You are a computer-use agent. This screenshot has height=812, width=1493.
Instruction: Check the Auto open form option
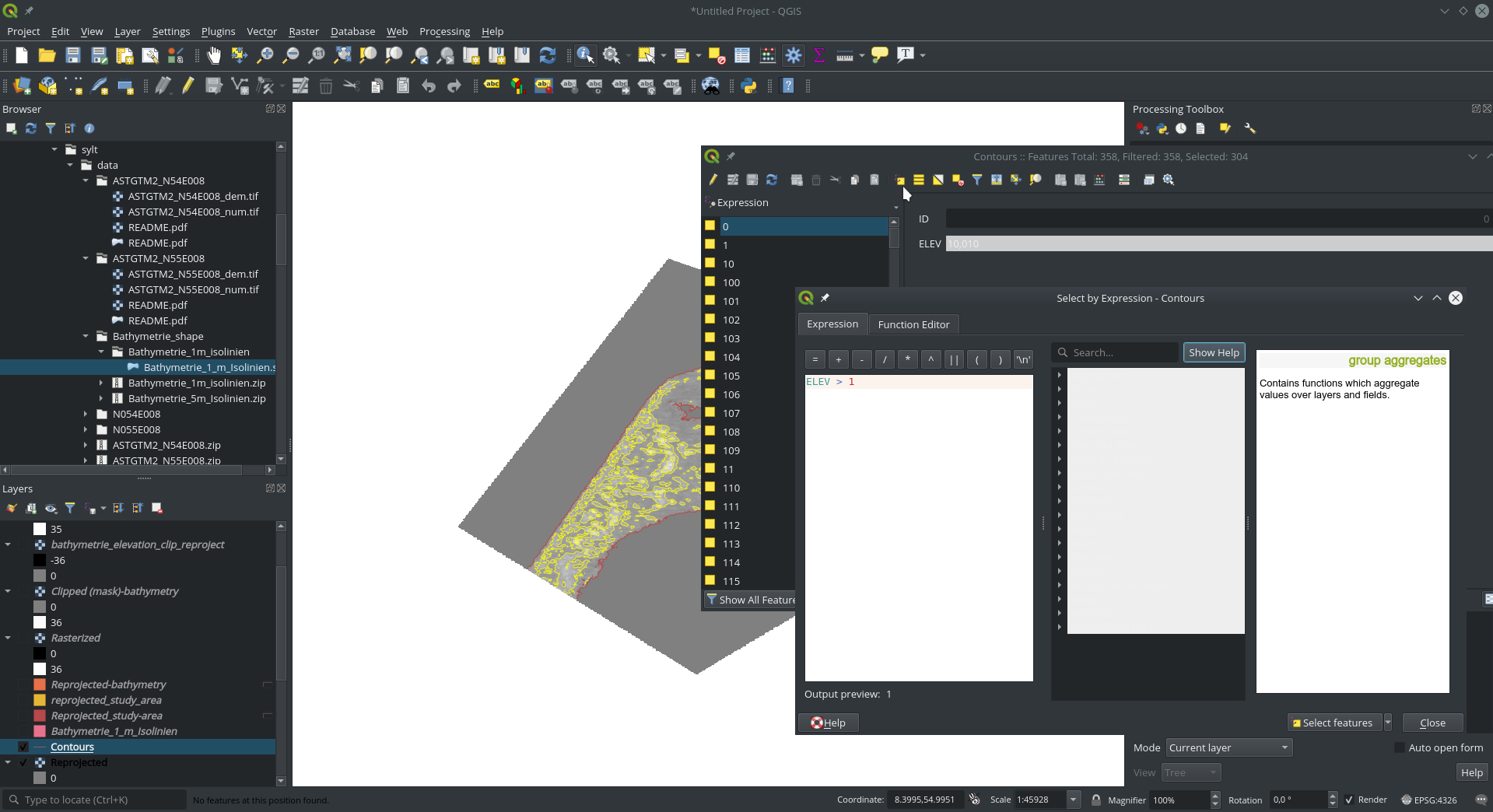[x=1400, y=747]
